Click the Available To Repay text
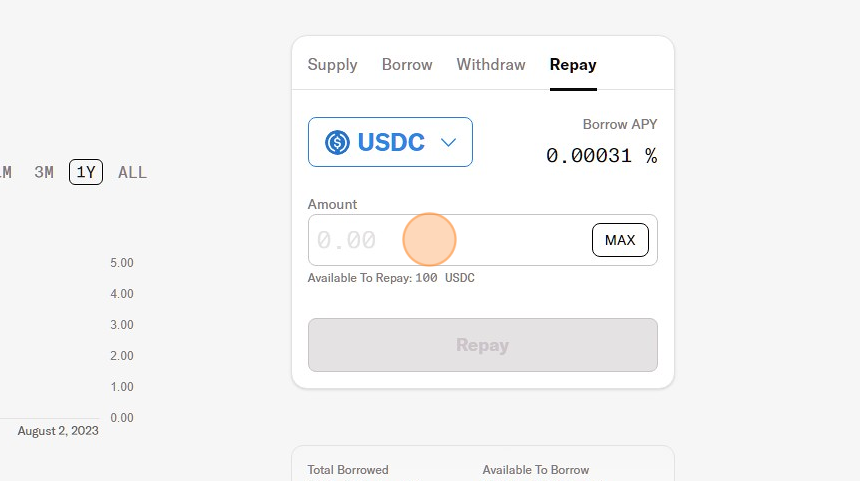 (391, 278)
